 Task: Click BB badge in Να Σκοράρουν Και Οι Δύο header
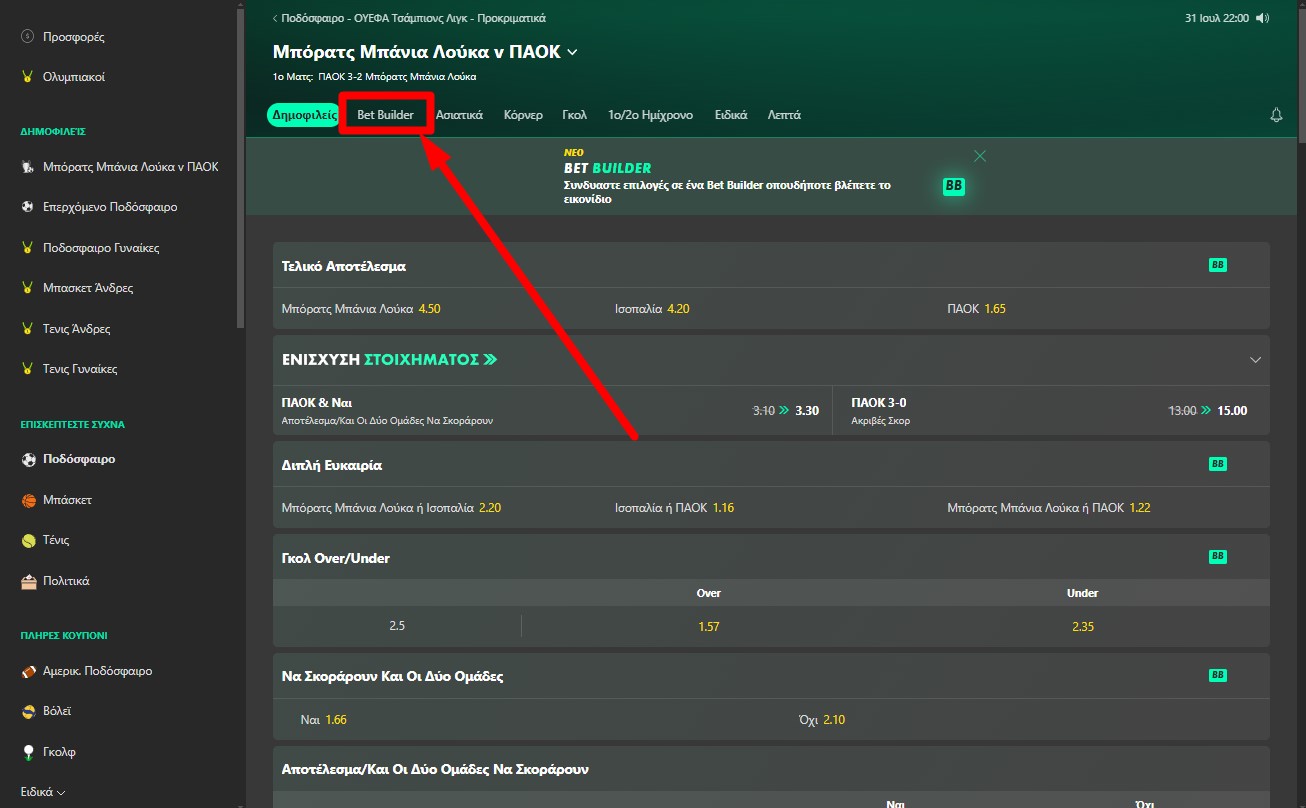click(1218, 675)
